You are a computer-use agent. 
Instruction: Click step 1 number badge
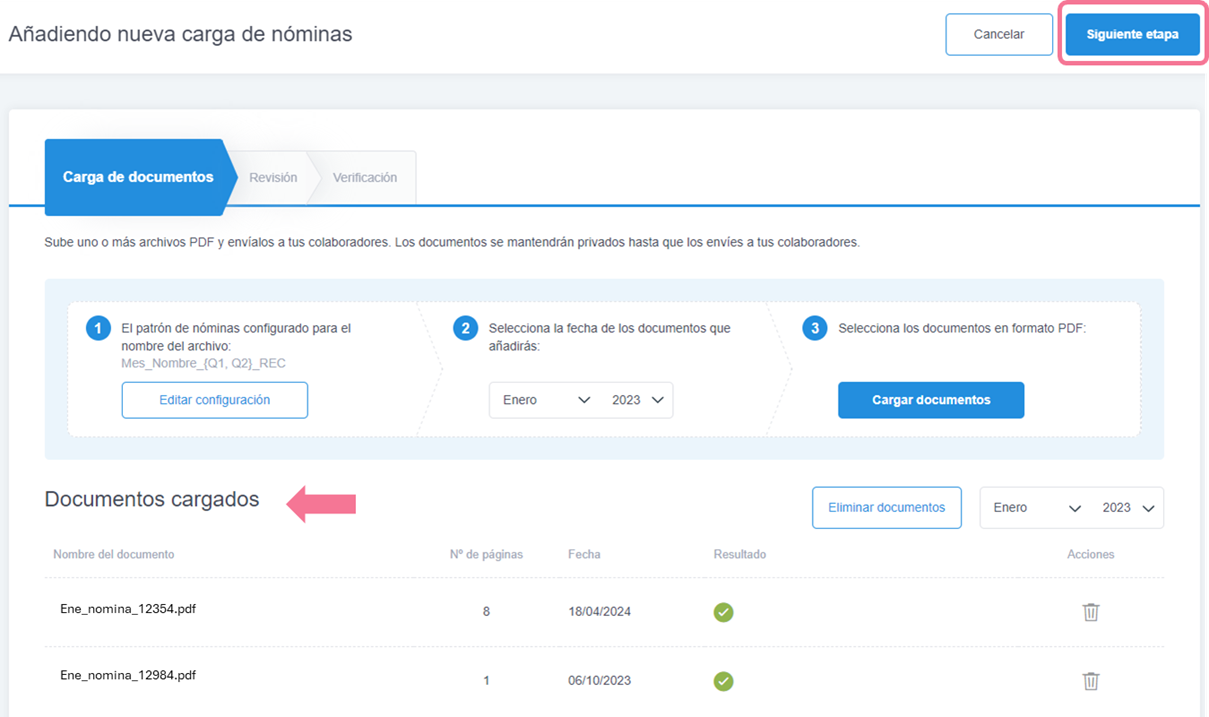(x=98, y=329)
